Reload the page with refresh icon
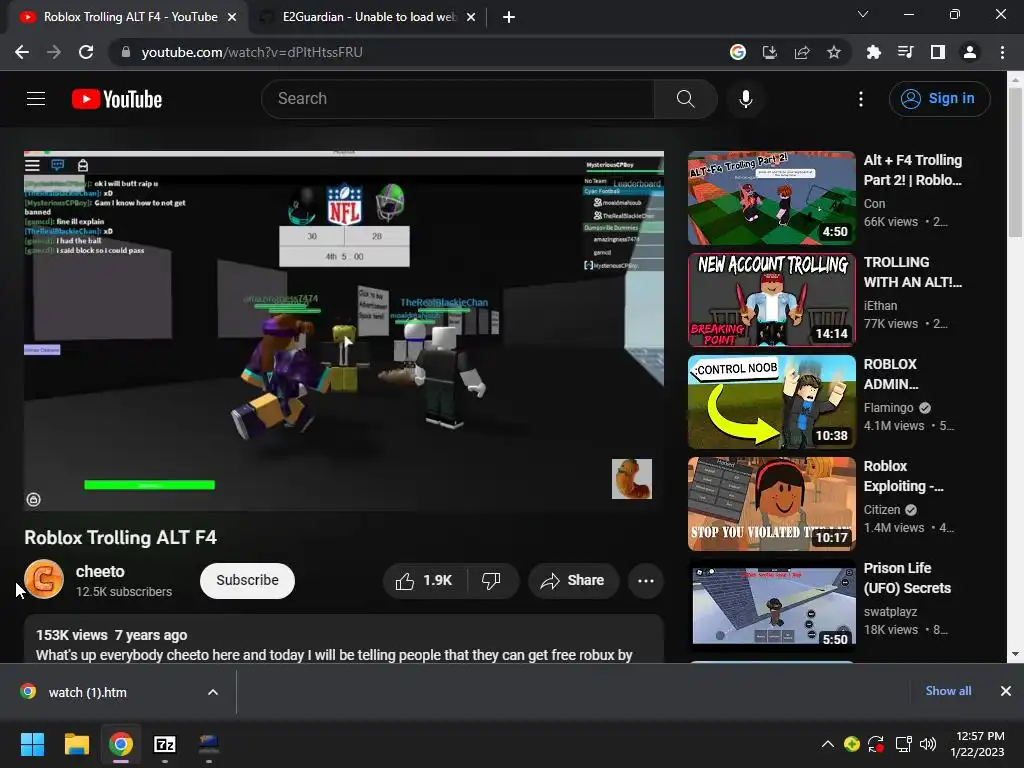This screenshot has width=1024, height=768. point(86,52)
